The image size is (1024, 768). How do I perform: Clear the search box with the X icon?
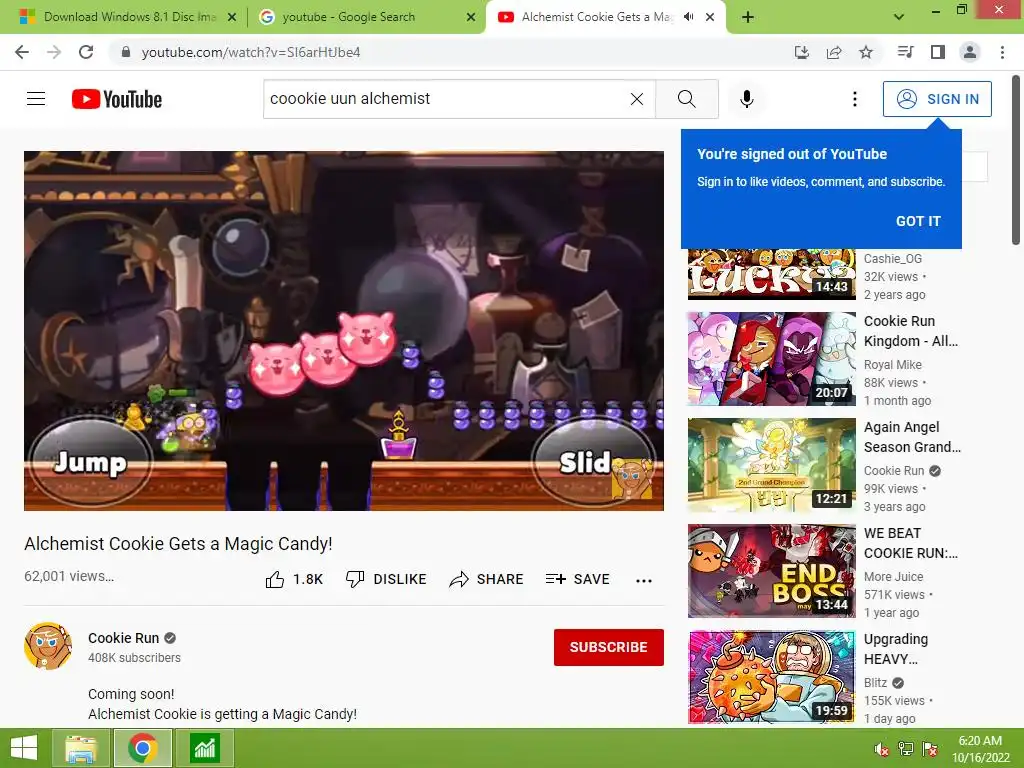pos(637,99)
